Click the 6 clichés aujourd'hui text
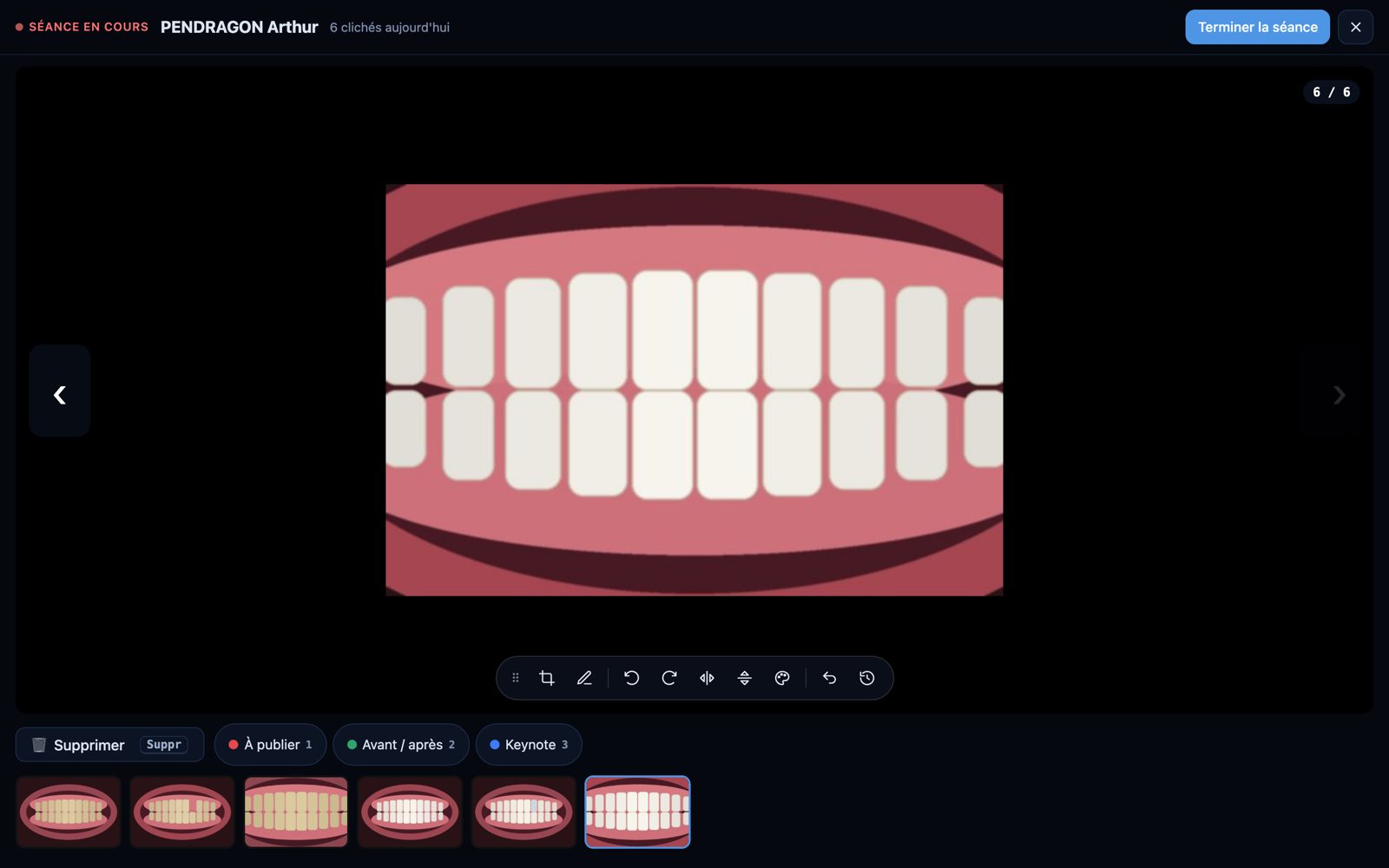The image size is (1389, 868). coord(390,28)
